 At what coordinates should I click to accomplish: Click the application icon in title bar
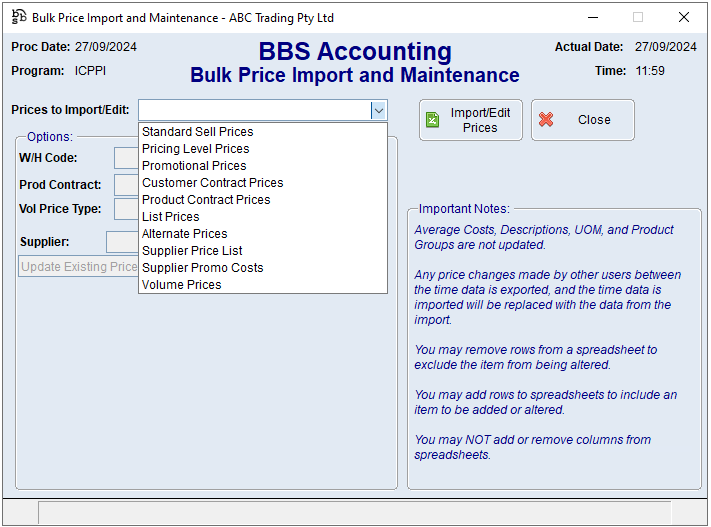pyautogui.click(x=18, y=17)
